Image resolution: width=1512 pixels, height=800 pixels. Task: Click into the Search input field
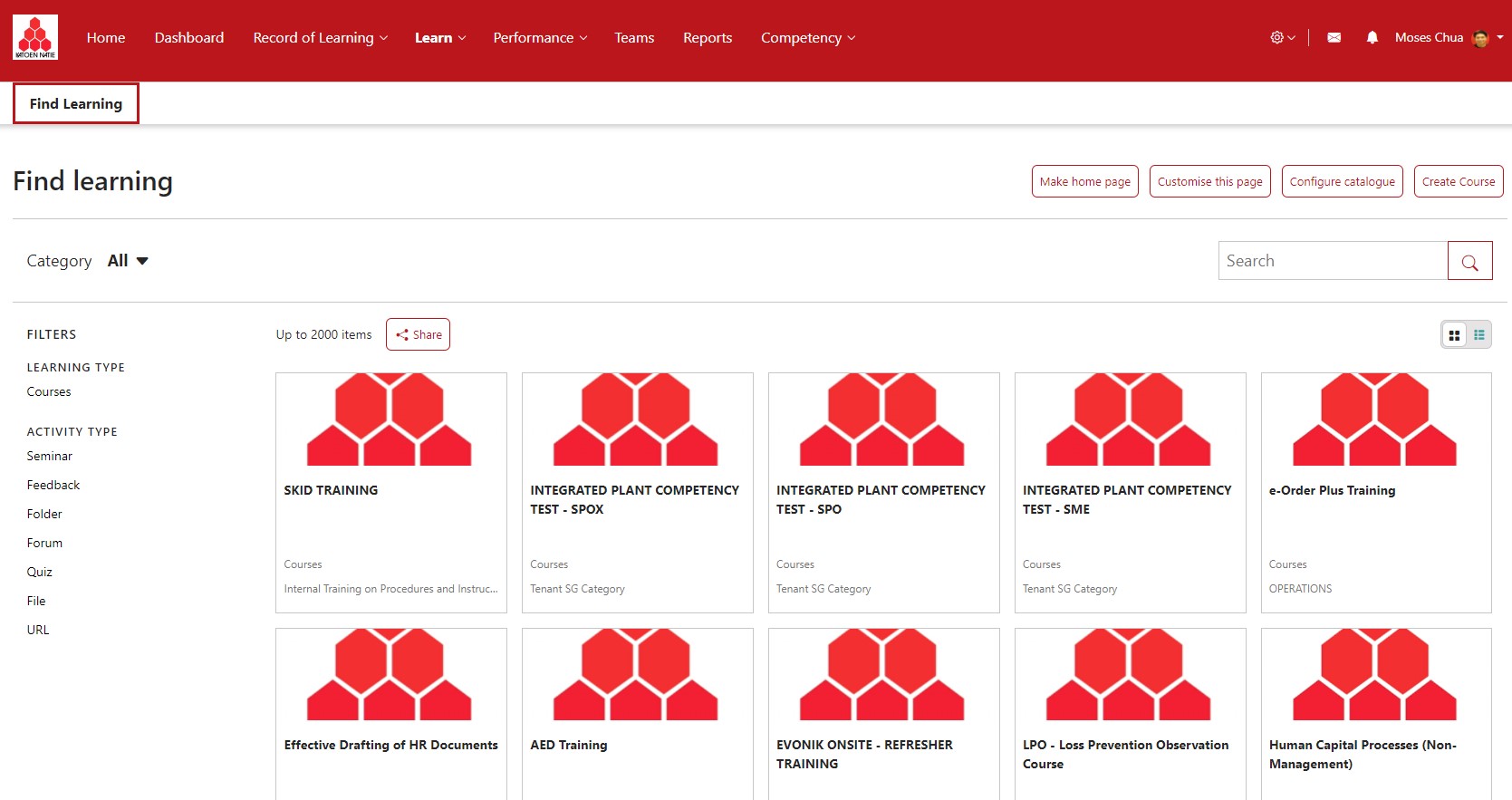click(1332, 261)
